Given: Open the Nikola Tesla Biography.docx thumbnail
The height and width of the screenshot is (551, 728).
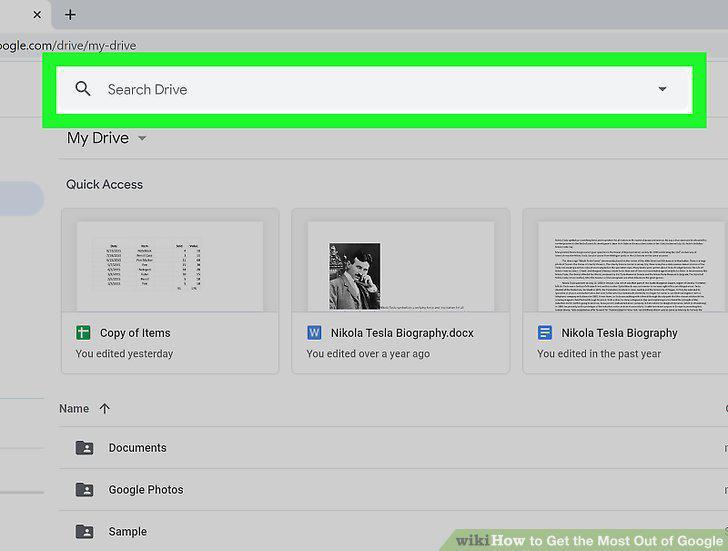Looking at the screenshot, I should [x=401, y=266].
